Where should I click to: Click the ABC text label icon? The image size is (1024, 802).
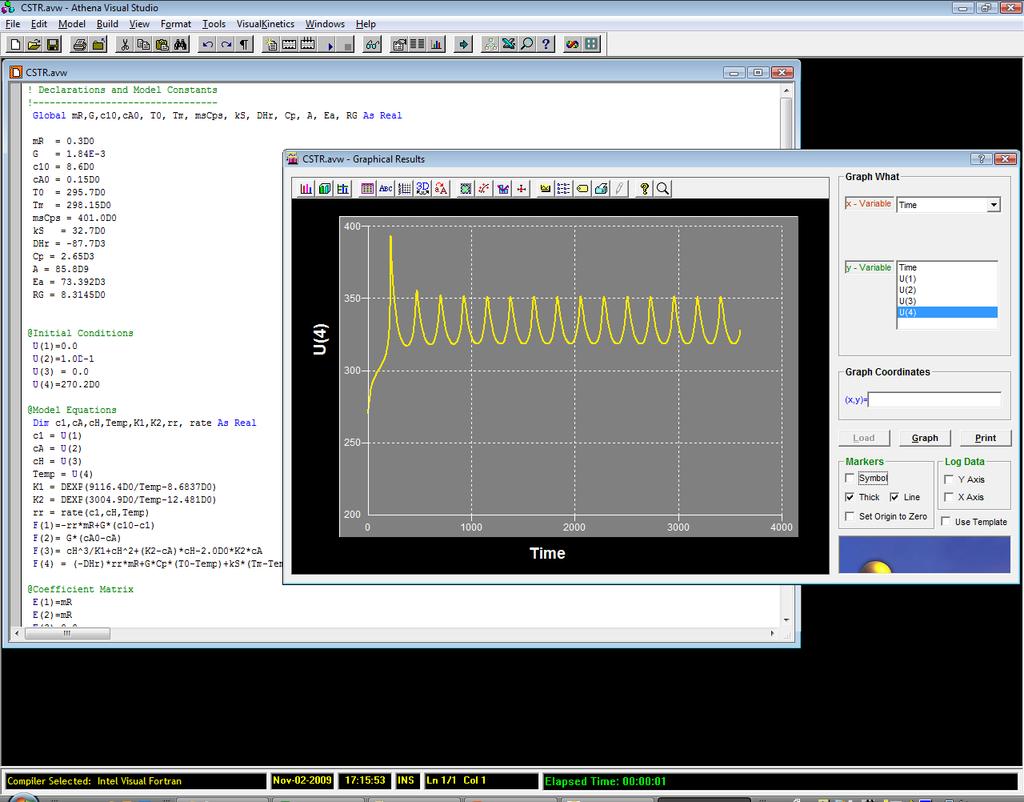point(386,189)
